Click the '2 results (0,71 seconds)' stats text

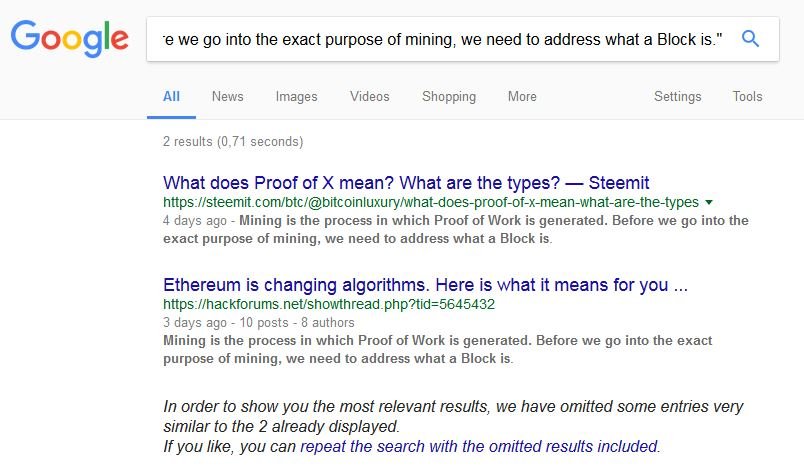point(233,142)
